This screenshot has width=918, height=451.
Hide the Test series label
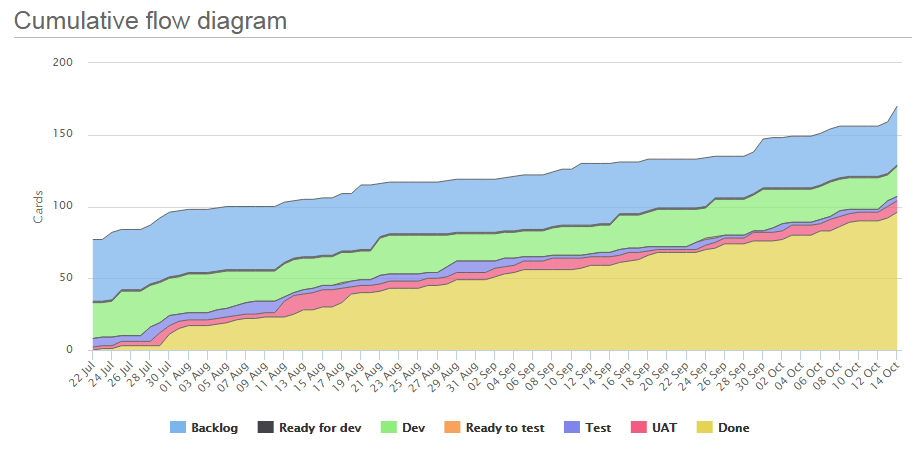[x=598, y=428]
